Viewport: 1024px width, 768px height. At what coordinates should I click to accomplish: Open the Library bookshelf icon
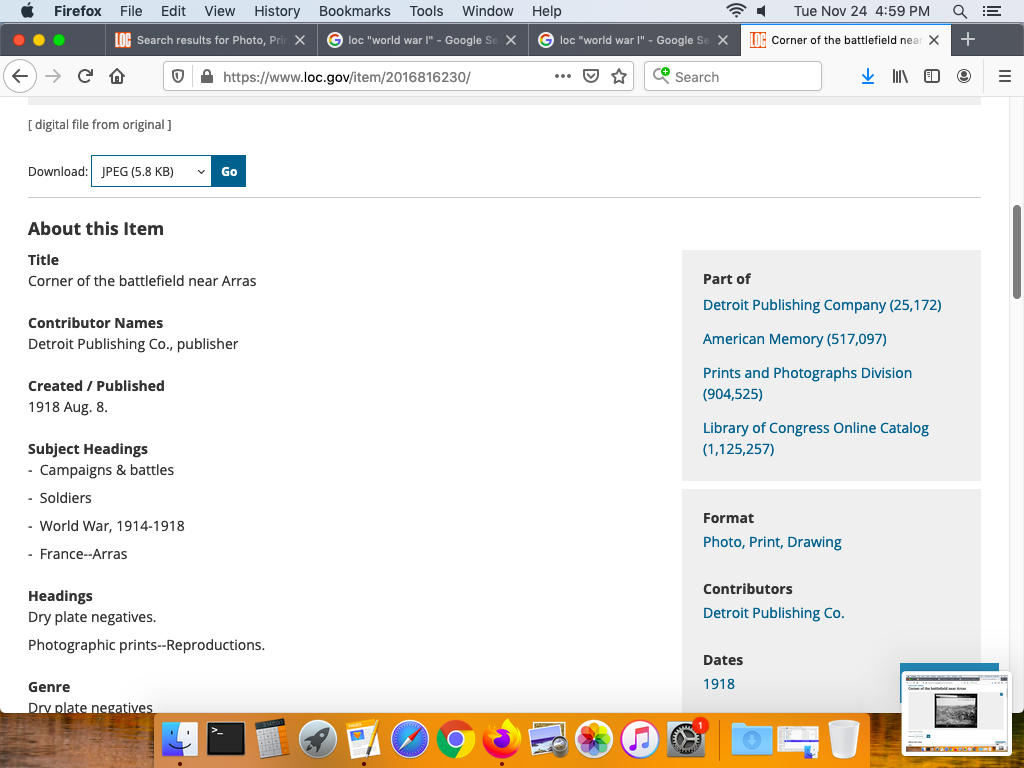pos(900,77)
